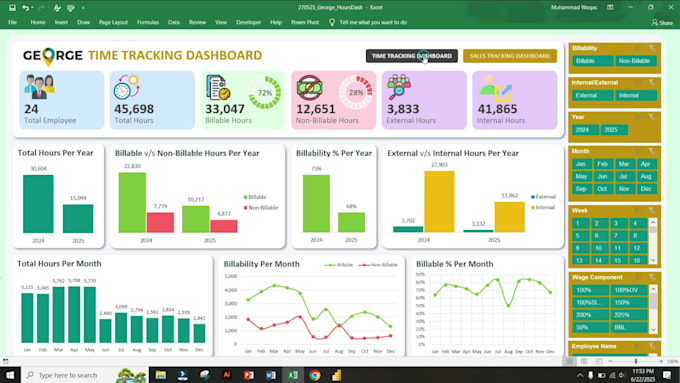This screenshot has width=680, height=383.
Task: Zoom in with the plus button
Action: click(661, 361)
